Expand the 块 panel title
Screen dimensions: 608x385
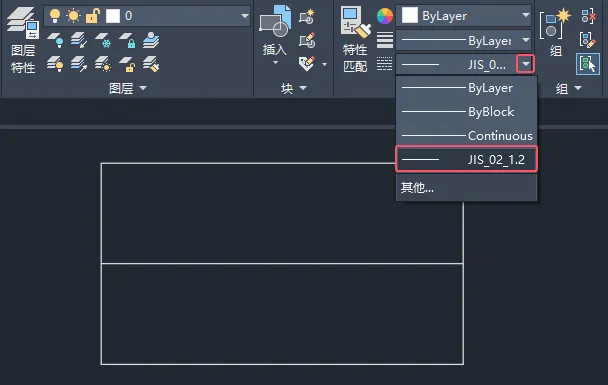(x=294, y=88)
